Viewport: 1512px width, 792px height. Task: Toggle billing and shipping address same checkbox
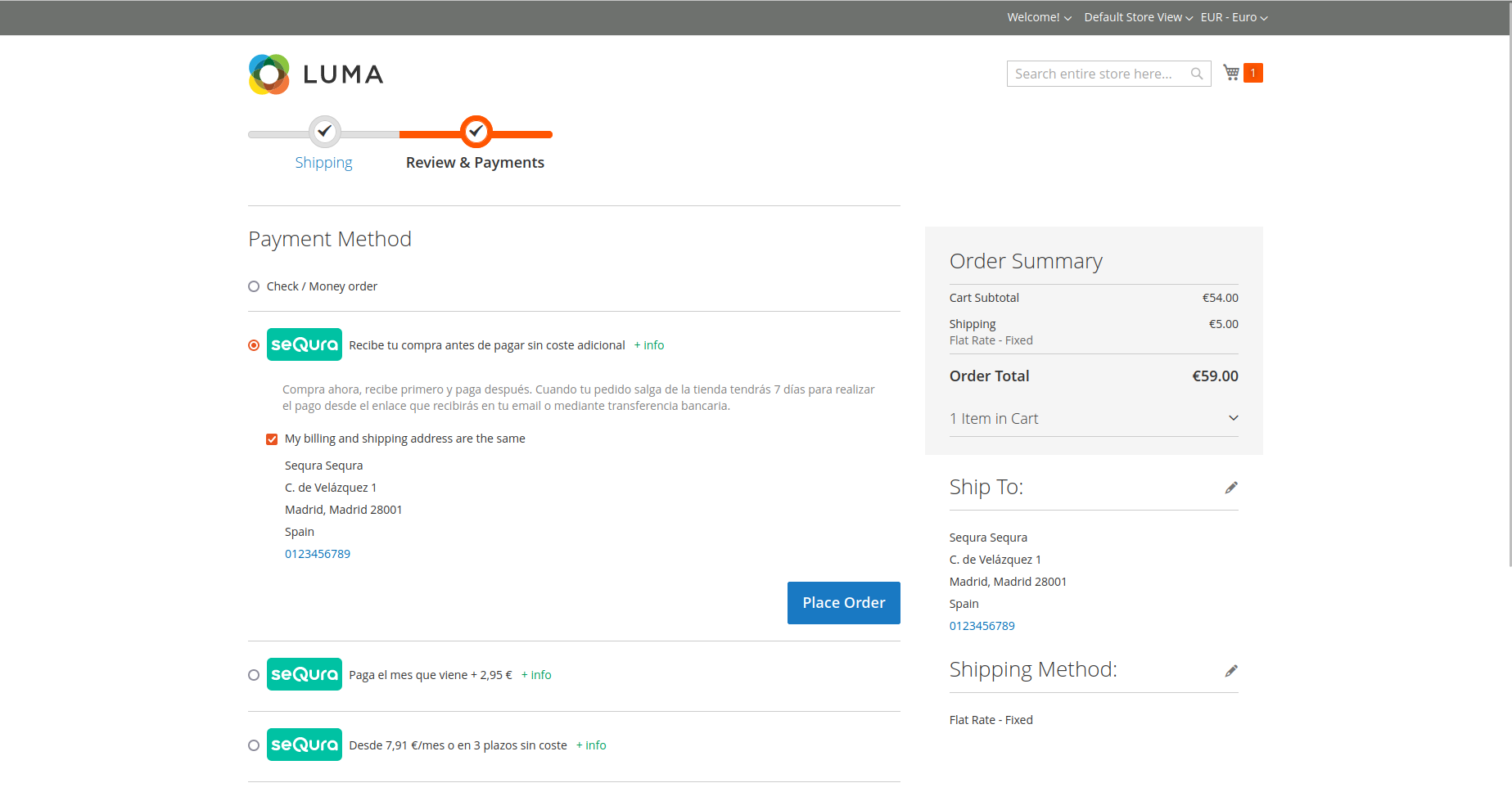coord(272,439)
